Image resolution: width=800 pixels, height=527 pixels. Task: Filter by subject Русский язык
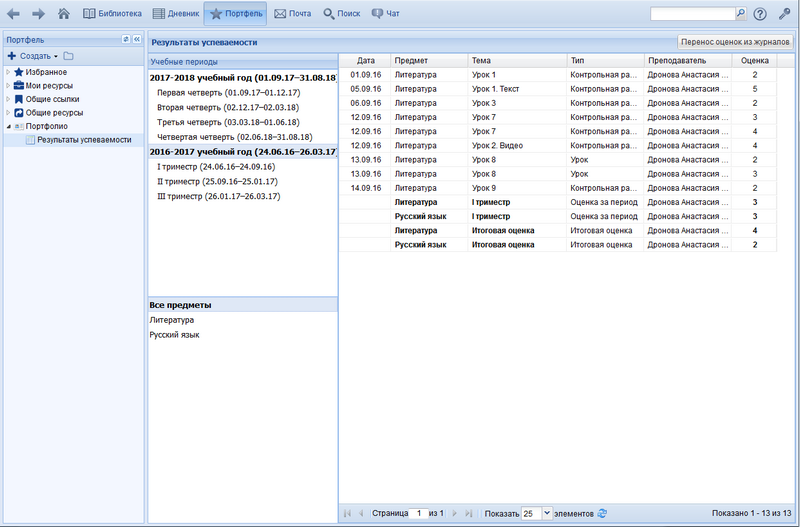click(174, 335)
